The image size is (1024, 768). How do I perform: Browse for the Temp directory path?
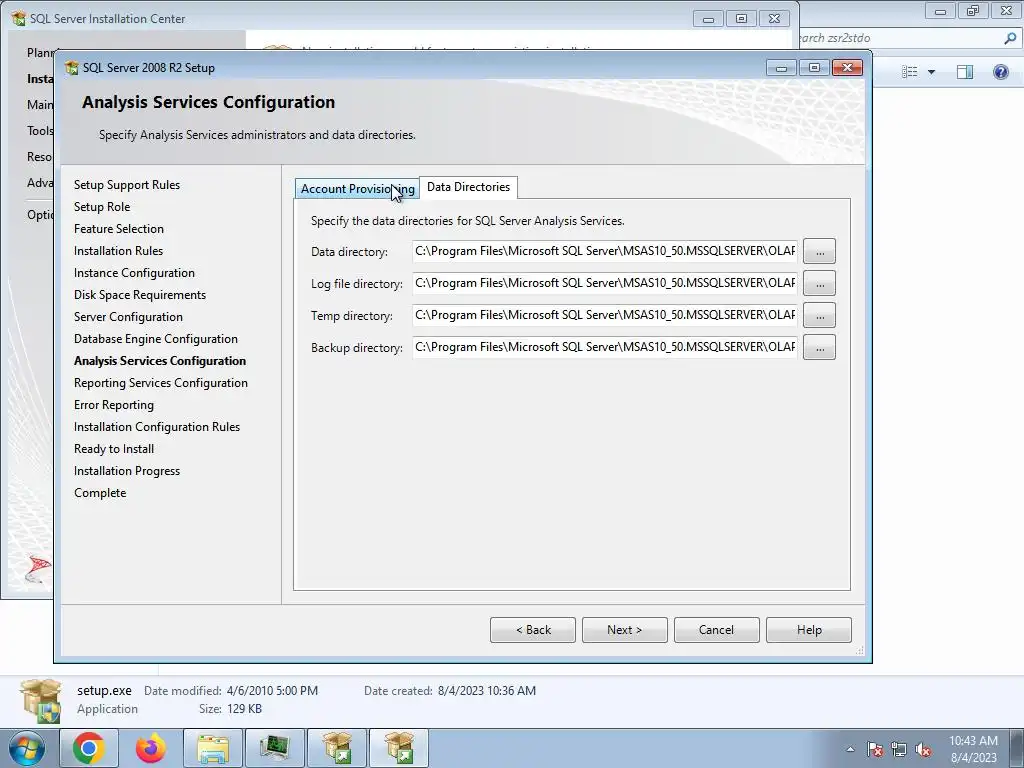point(819,315)
